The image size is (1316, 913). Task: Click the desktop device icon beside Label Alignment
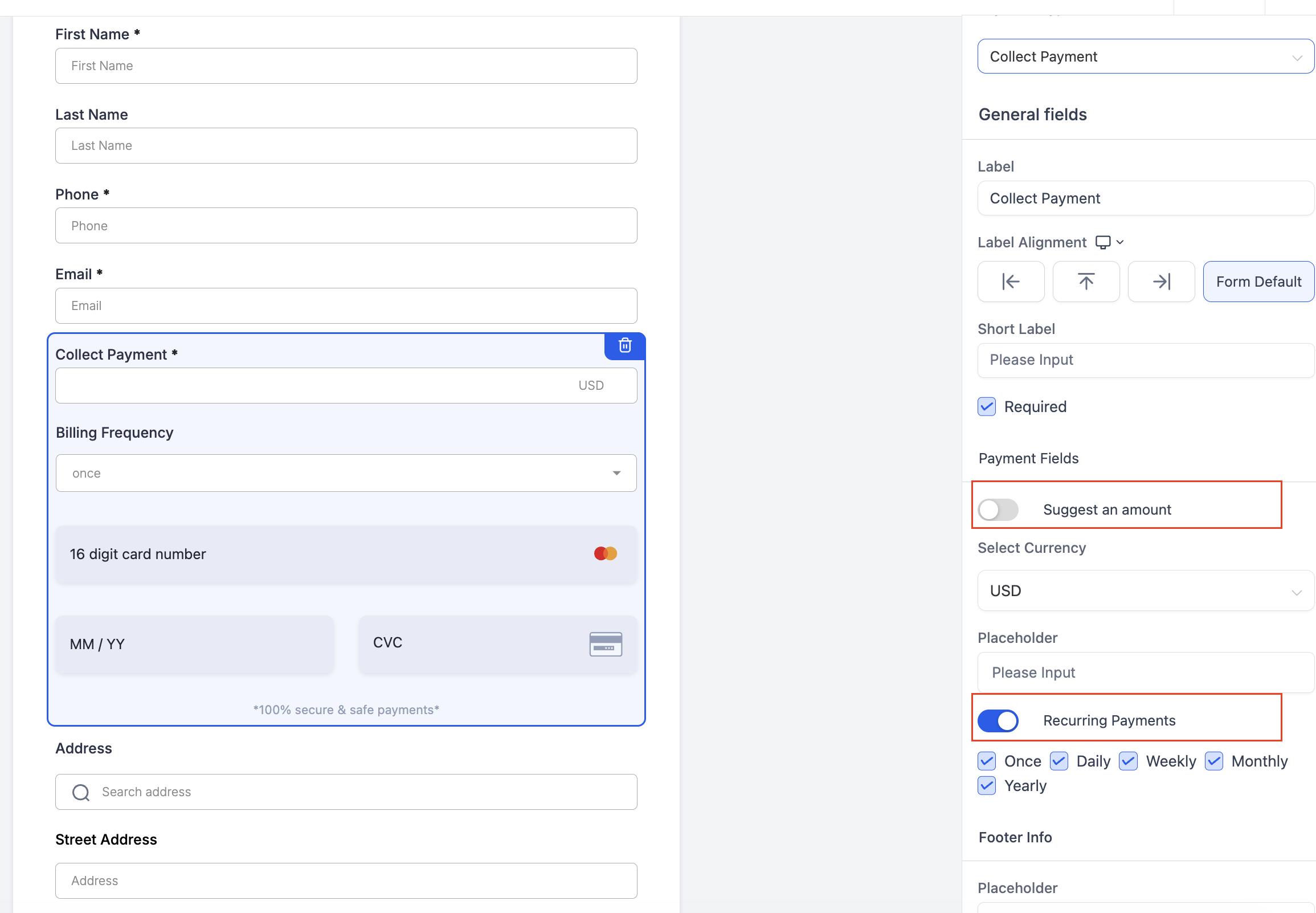click(x=1103, y=243)
